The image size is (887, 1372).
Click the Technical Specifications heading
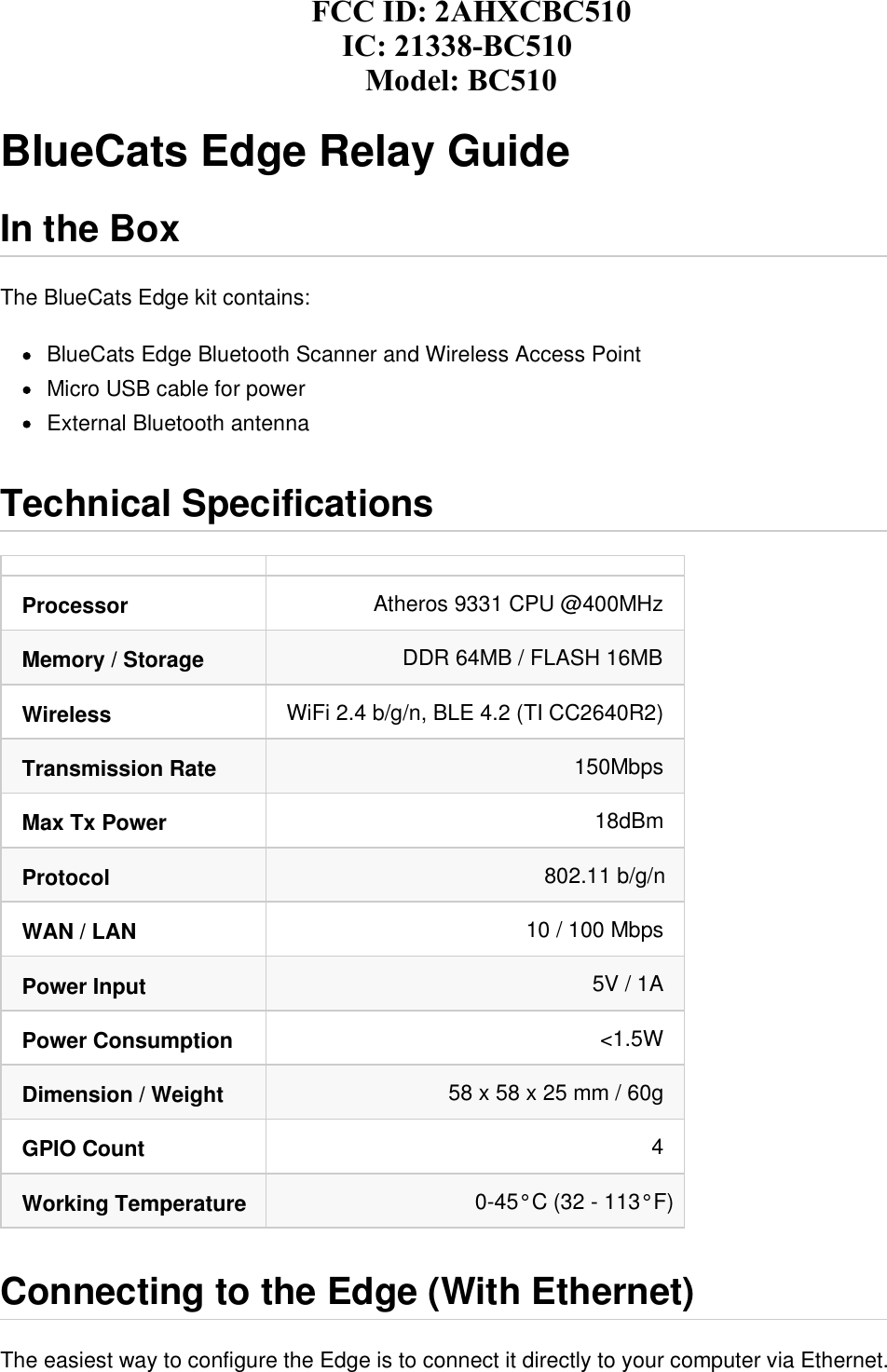217,504
